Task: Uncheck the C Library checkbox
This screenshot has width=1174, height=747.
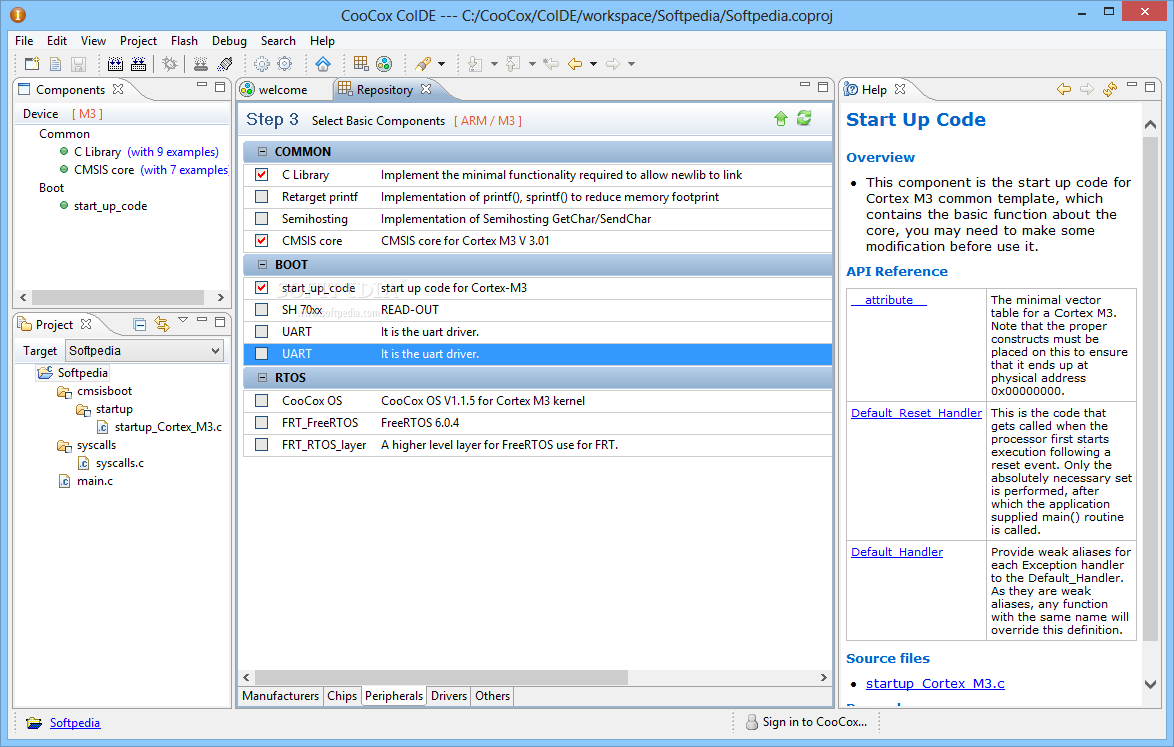Action: tap(261, 174)
